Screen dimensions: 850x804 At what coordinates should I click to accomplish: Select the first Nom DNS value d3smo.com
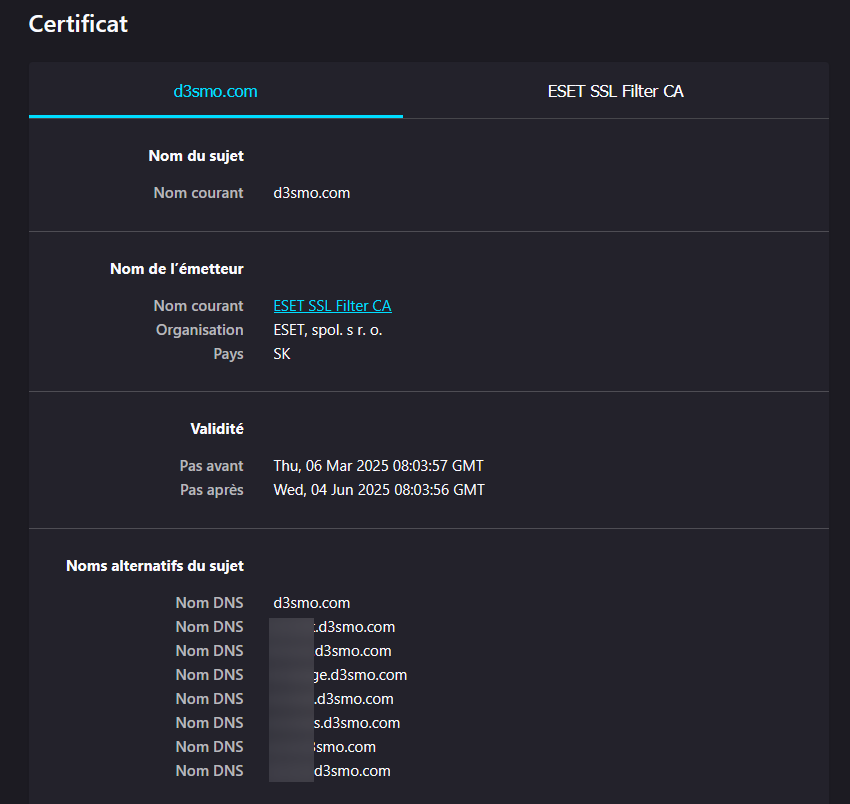click(x=312, y=603)
